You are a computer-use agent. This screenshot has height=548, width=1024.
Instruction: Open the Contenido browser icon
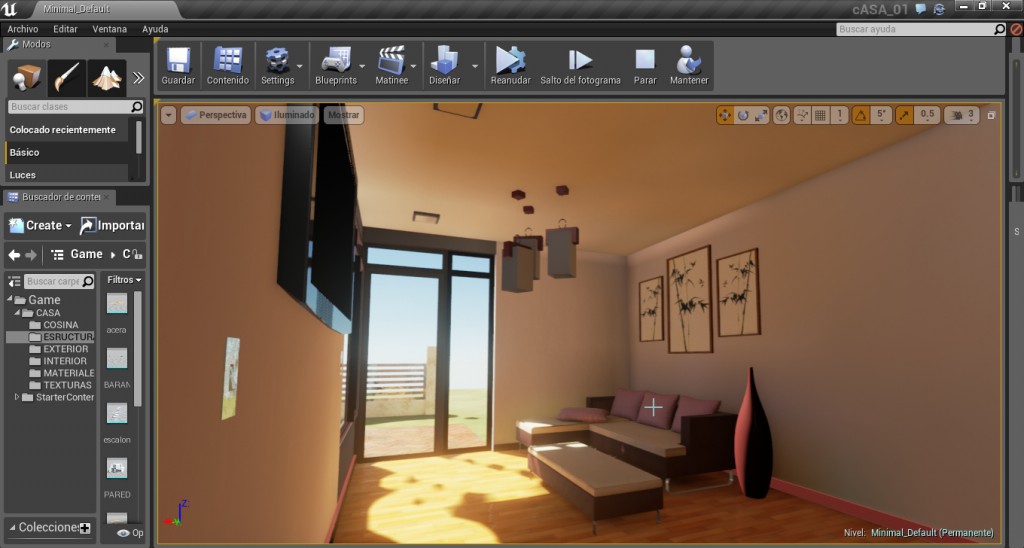pos(227,65)
